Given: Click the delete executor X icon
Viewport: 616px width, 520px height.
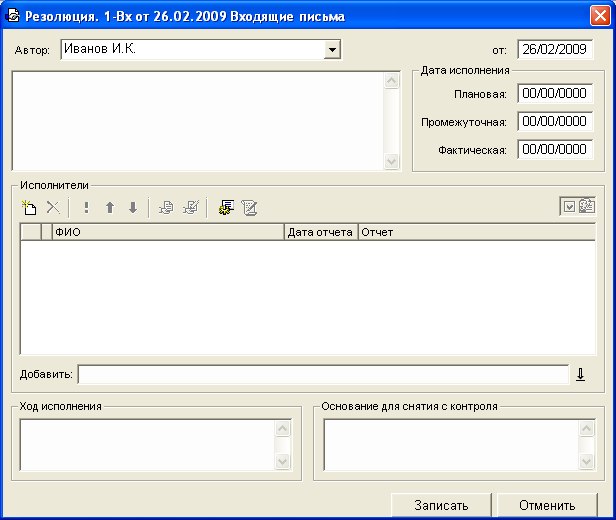Looking at the screenshot, I should pyautogui.click(x=53, y=207).
